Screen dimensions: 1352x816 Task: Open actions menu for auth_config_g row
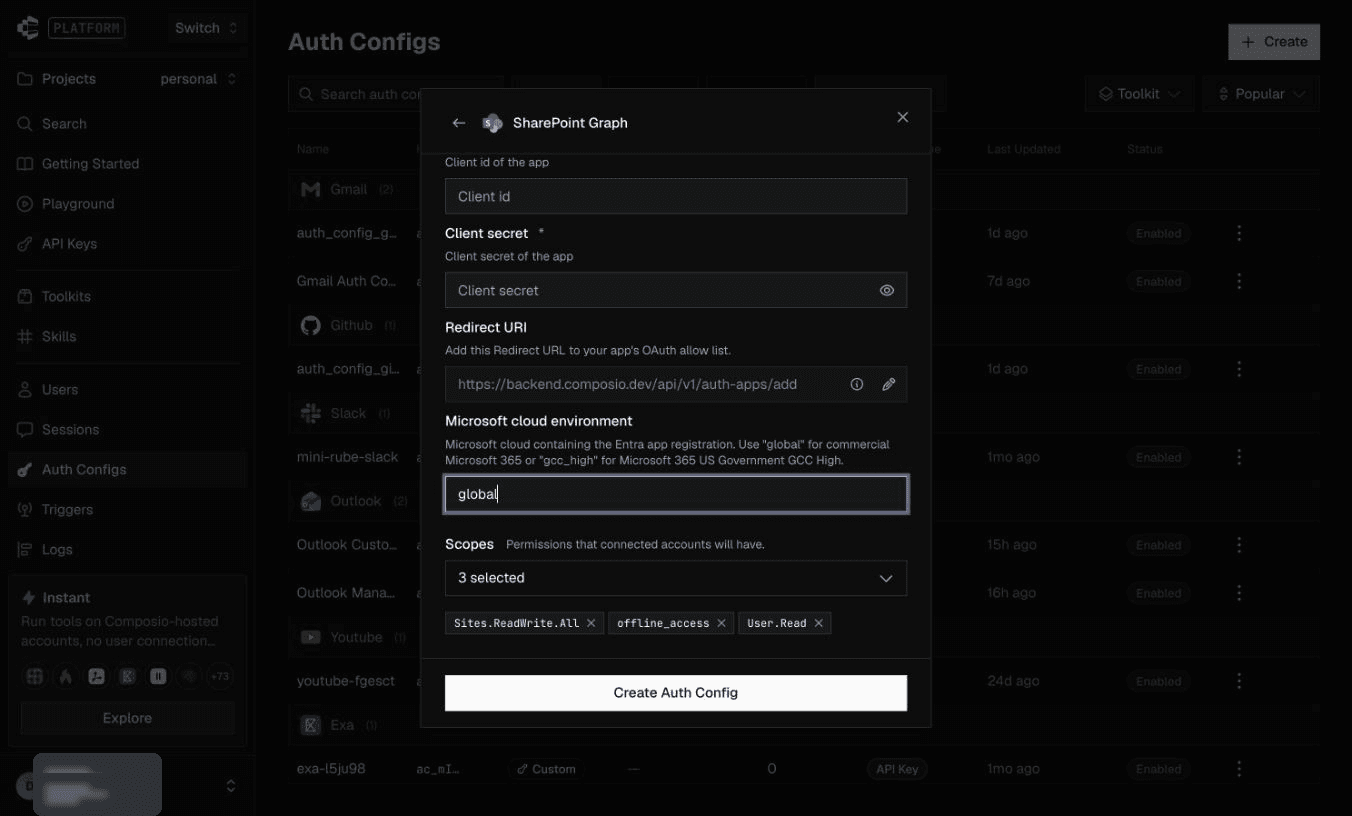[1239, 233]
